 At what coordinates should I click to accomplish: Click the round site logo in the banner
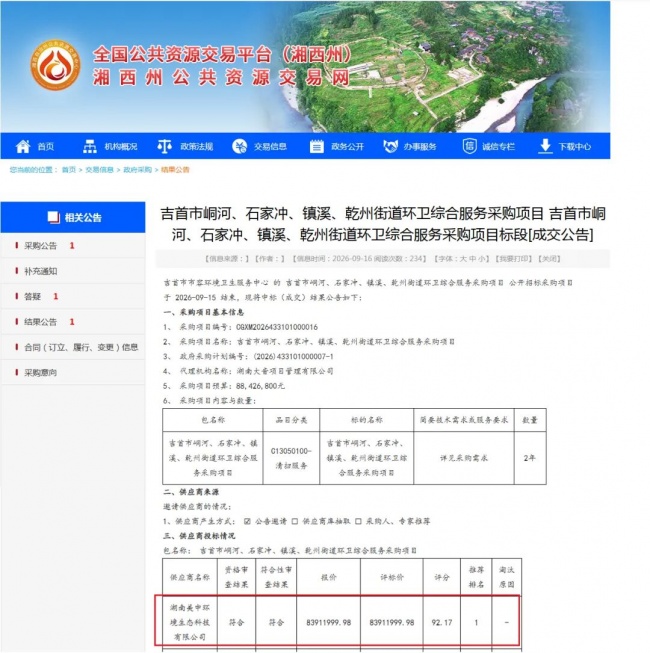(56, 65)
